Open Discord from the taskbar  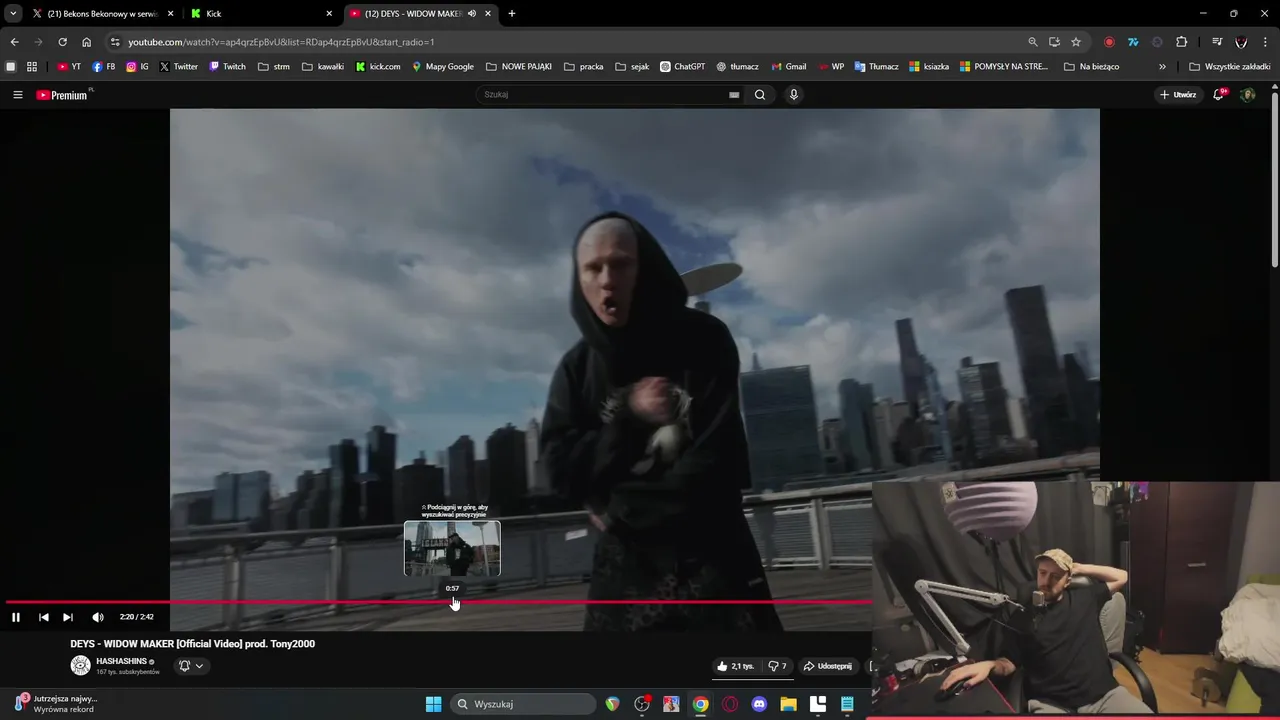coord(759,704)
